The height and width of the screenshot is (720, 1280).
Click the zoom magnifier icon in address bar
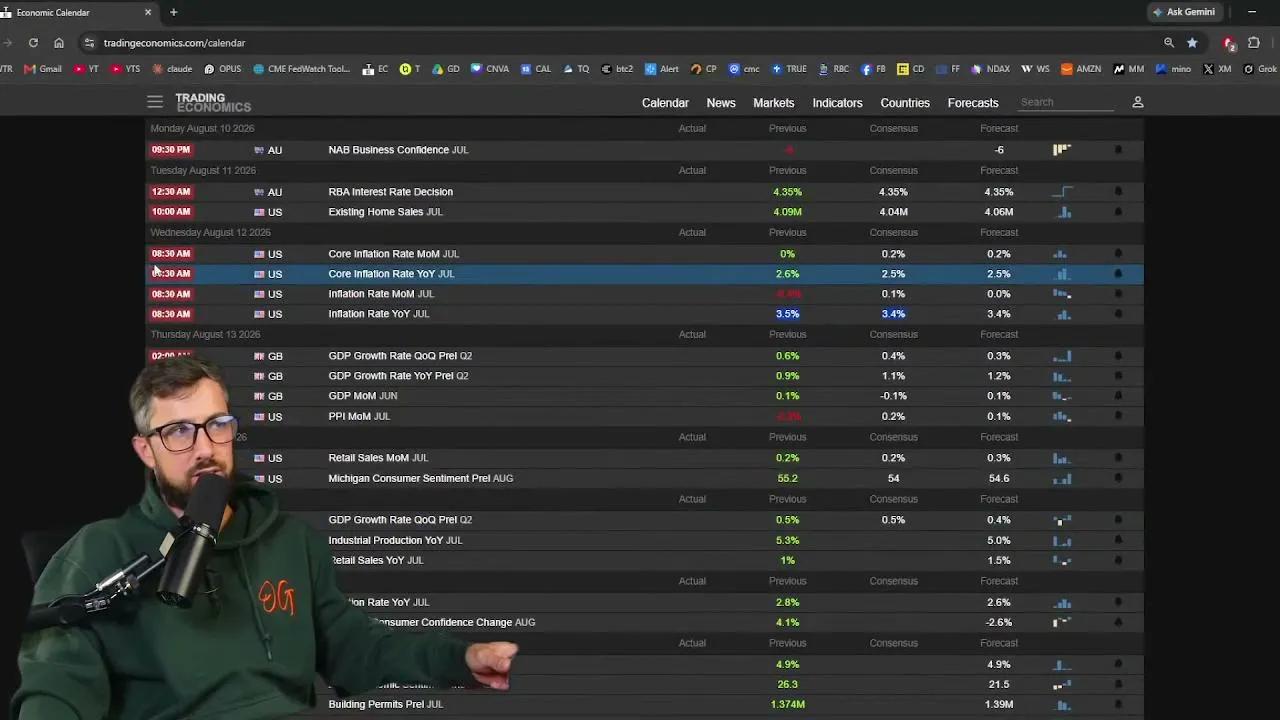[x=1169, y=43]
